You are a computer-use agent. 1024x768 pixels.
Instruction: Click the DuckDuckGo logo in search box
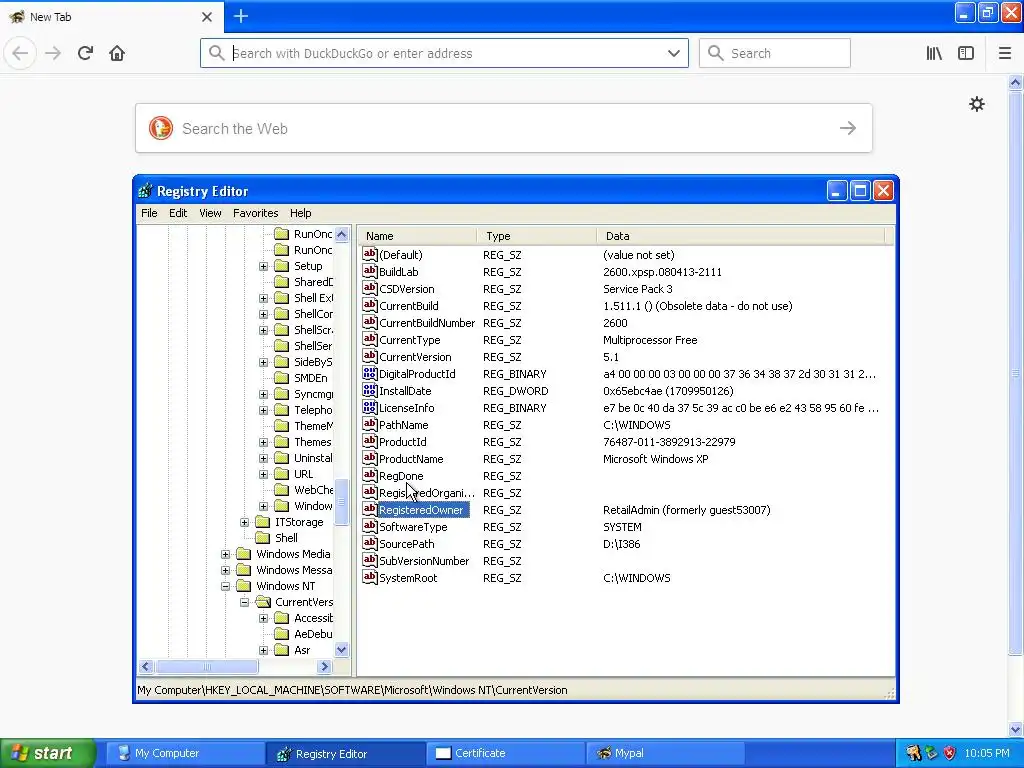click(x=161, y=128)
